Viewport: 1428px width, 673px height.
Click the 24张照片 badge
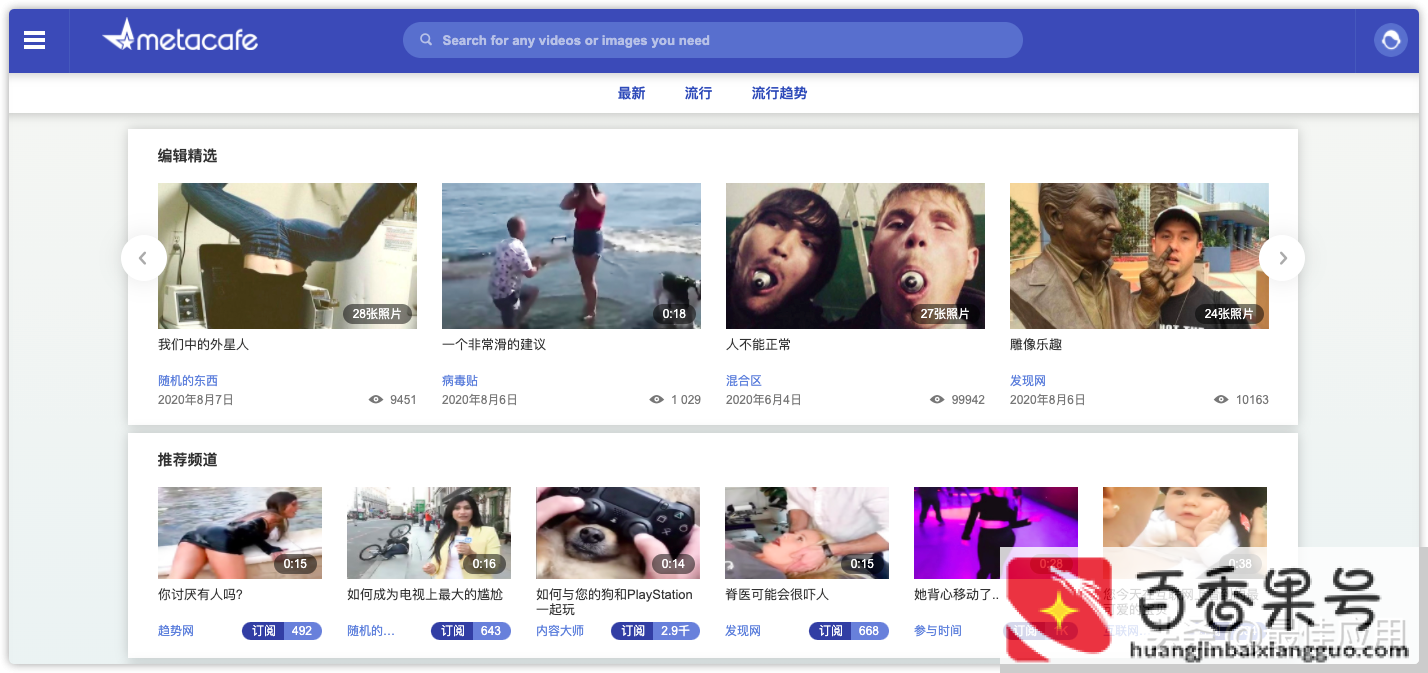(1229, 313)
